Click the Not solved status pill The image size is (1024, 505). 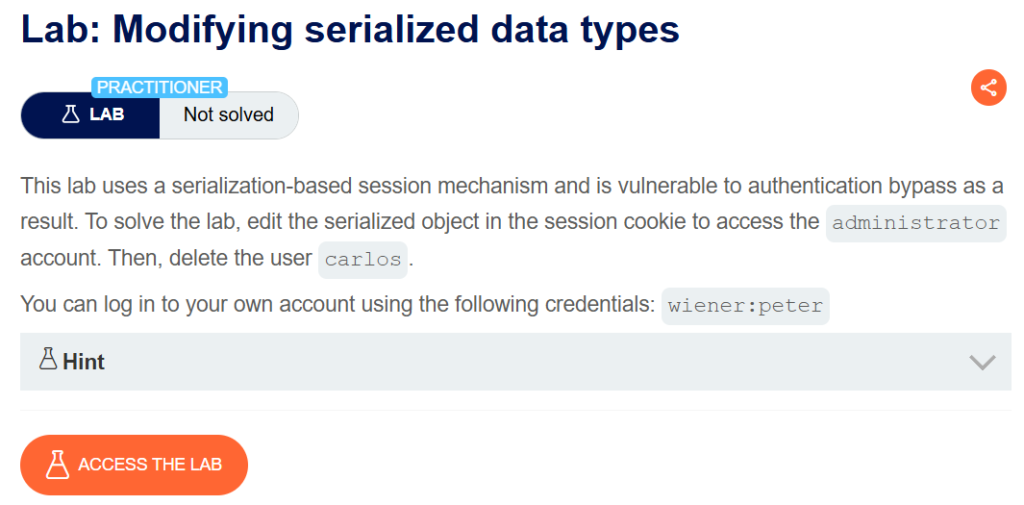point(229,115)
